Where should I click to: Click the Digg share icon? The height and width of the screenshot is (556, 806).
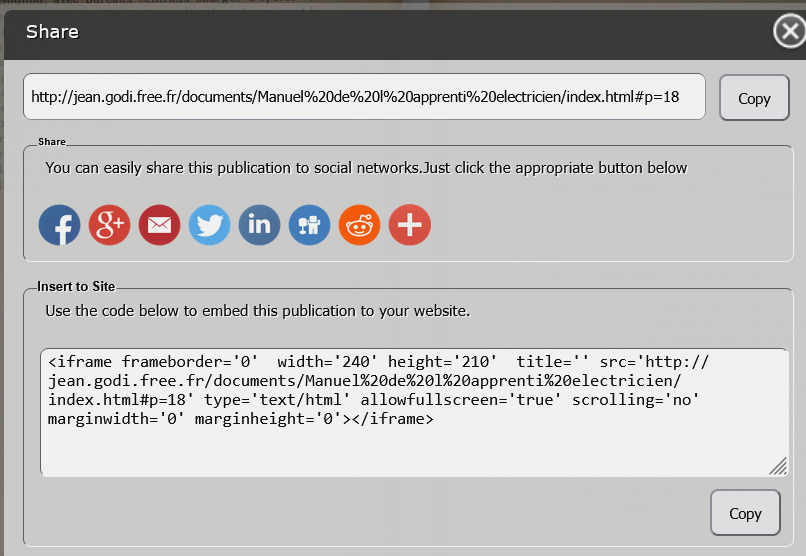pyautogui.click(x=310, y=225)
